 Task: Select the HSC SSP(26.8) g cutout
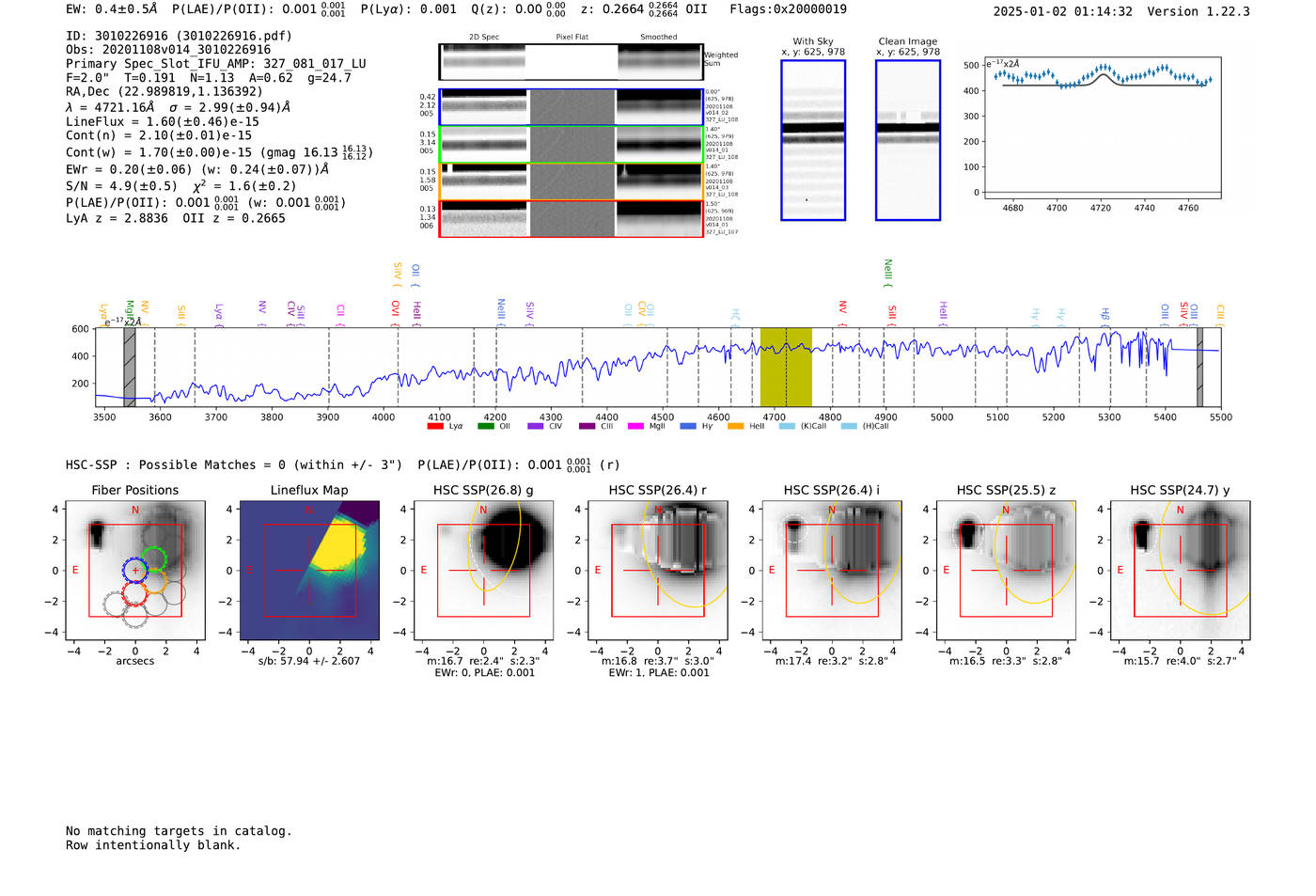click(x=483, y=571)
